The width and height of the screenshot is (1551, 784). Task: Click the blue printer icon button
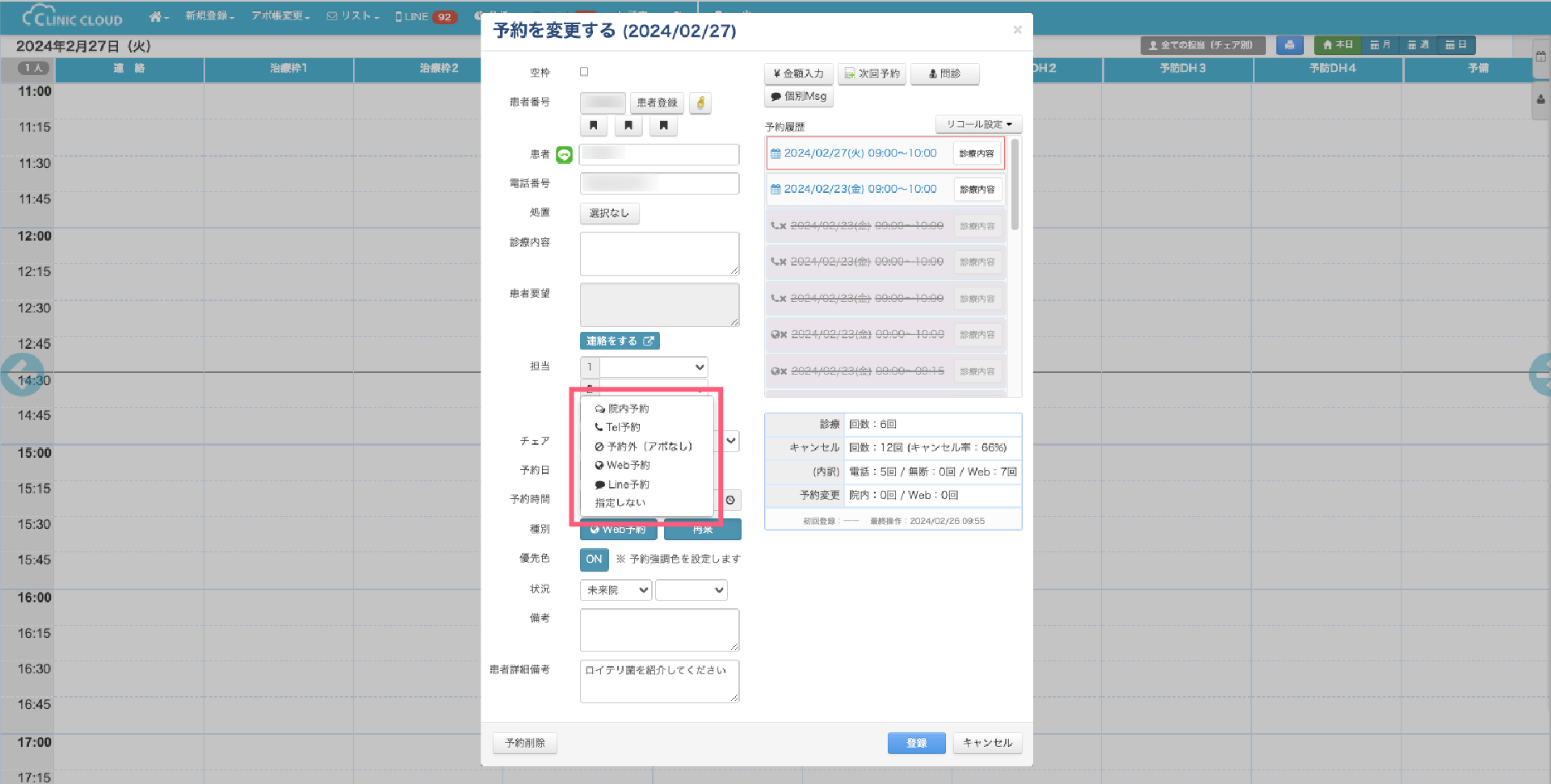coord(1289,45)
